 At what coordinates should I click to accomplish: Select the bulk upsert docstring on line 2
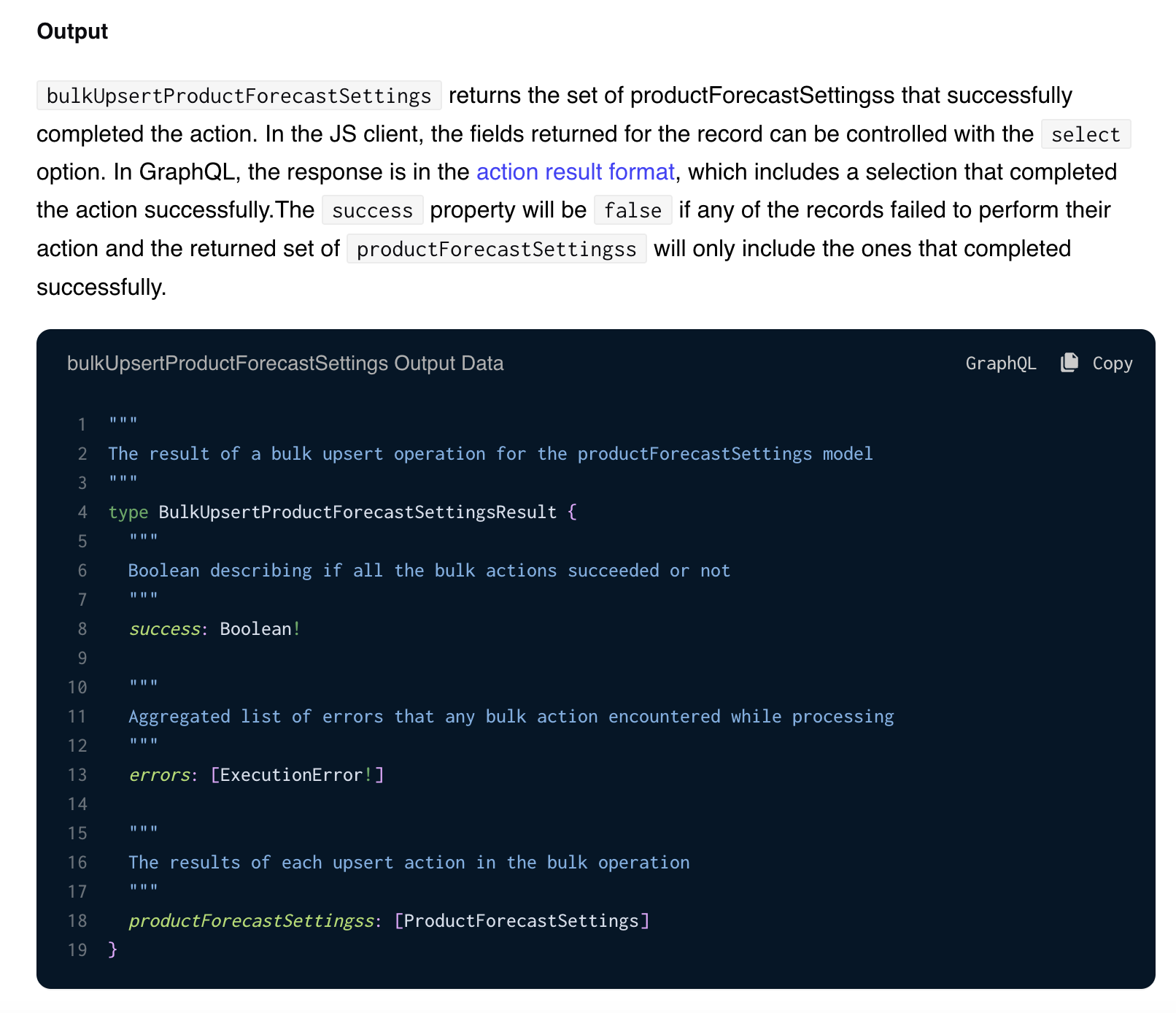pos(490,453)
